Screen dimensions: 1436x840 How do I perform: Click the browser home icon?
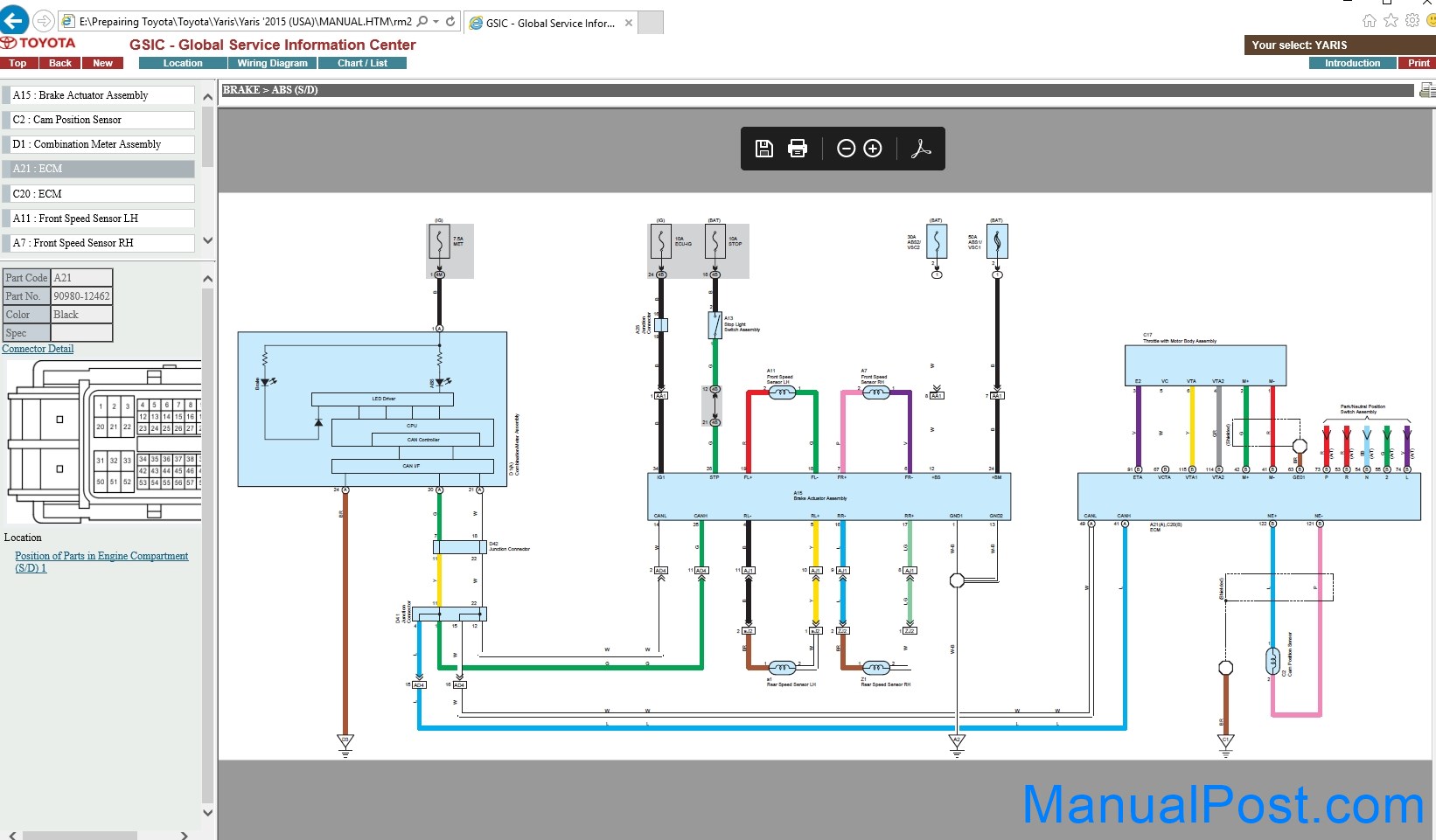[x=1369, y=21]
